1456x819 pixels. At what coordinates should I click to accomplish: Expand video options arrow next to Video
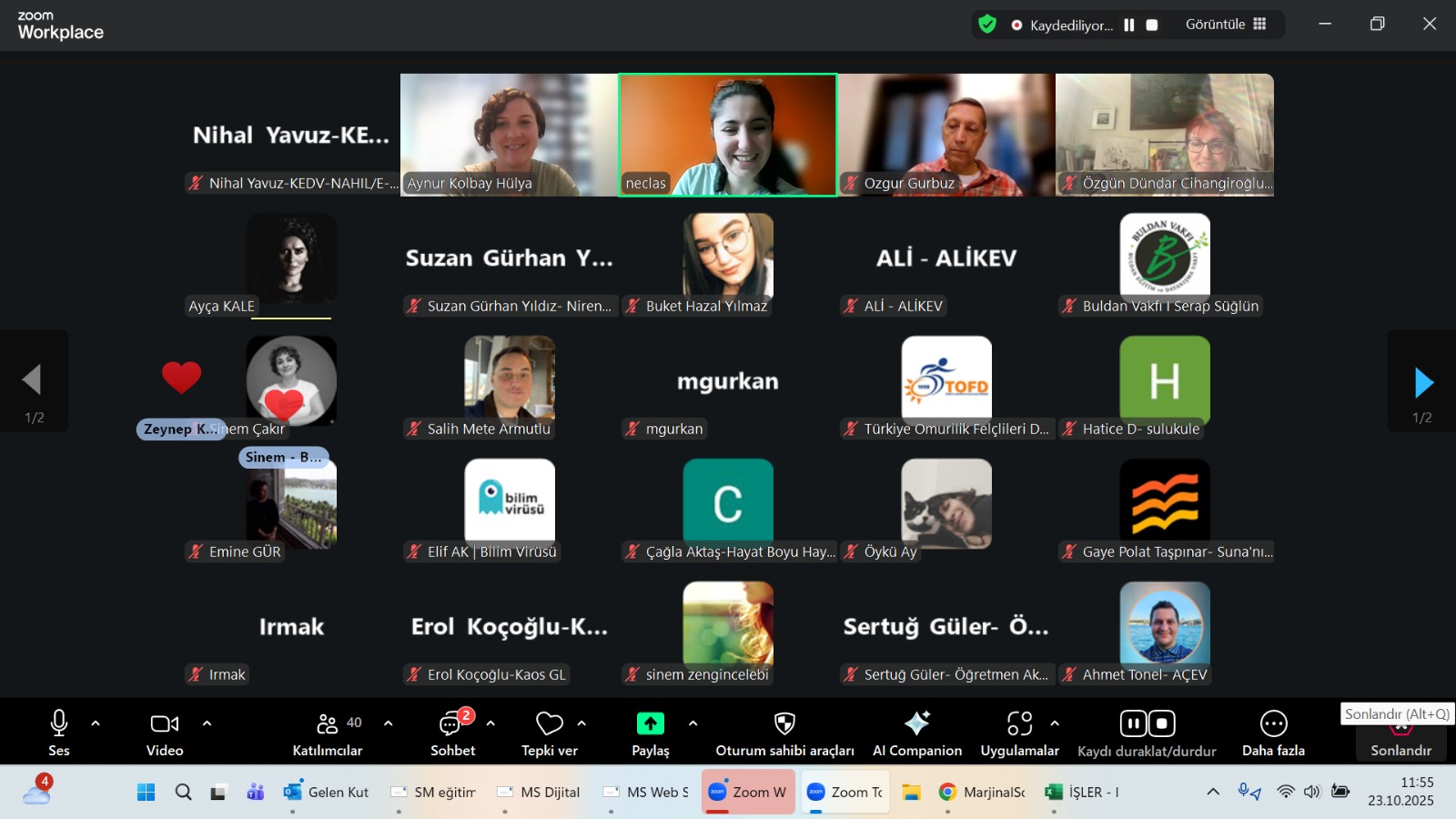[207, 723]
